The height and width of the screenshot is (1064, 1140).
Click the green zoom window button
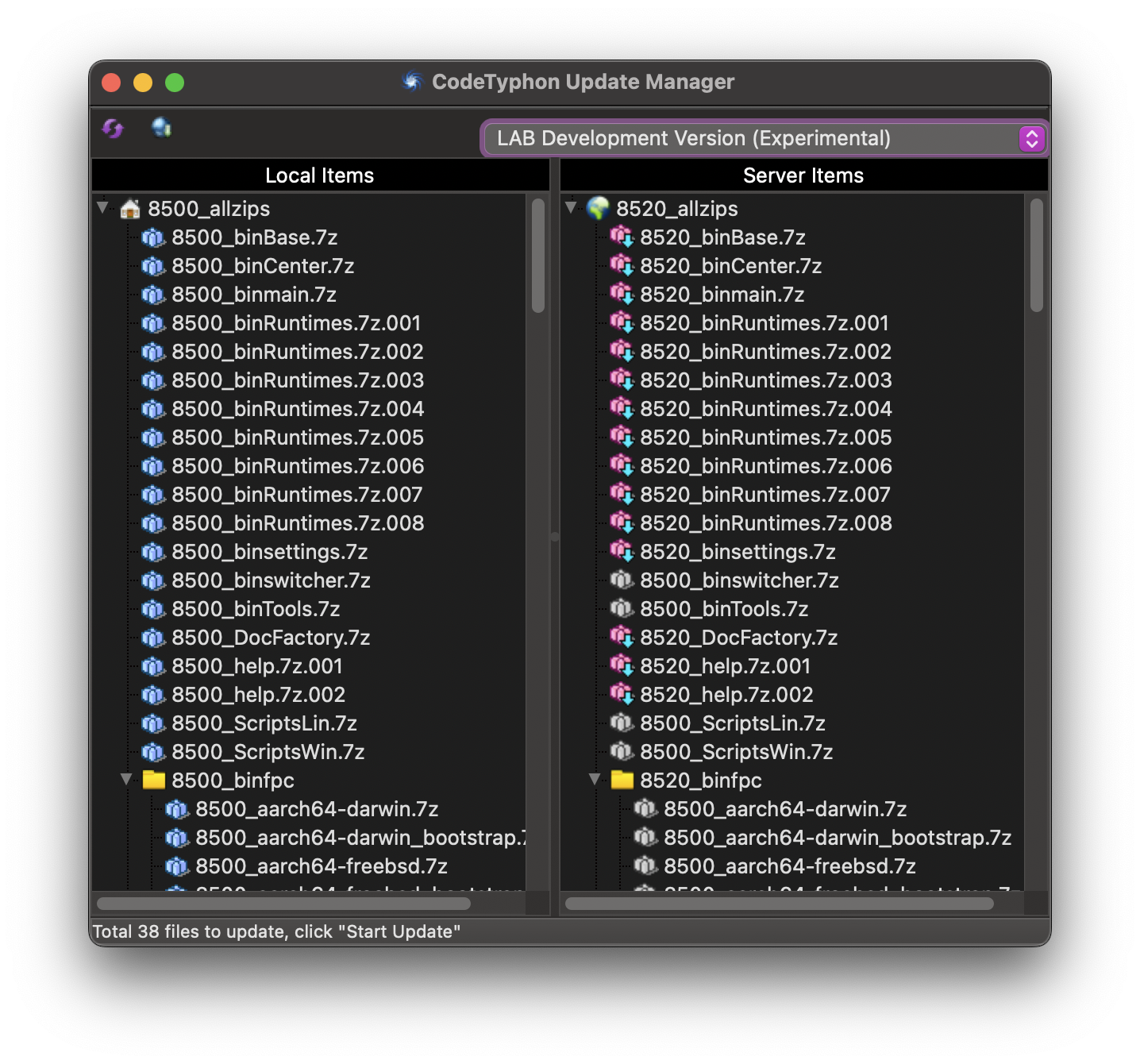tap(175, 83)
